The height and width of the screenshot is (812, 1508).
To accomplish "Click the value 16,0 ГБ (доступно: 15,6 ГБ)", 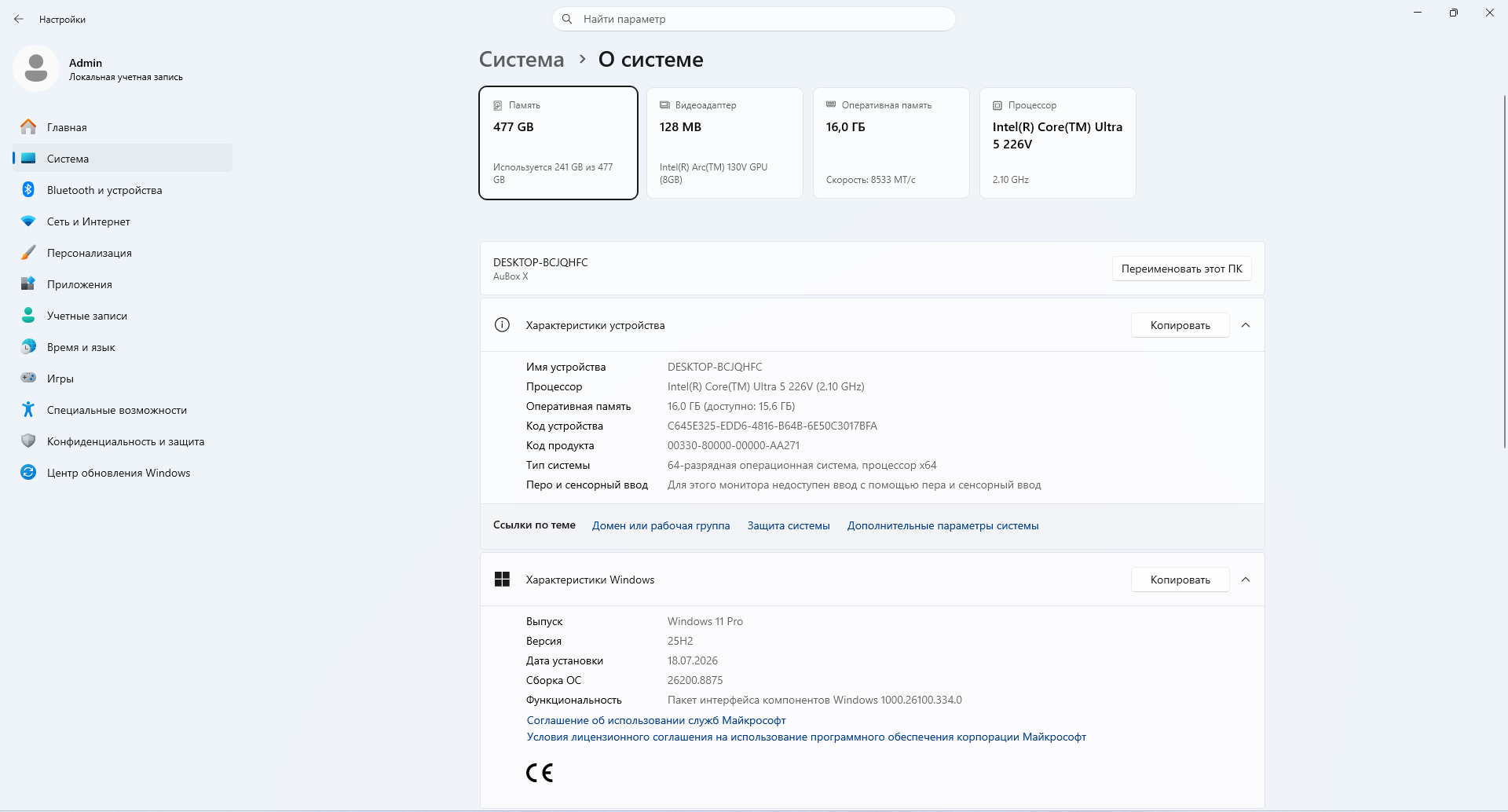I will coord(731,406).
